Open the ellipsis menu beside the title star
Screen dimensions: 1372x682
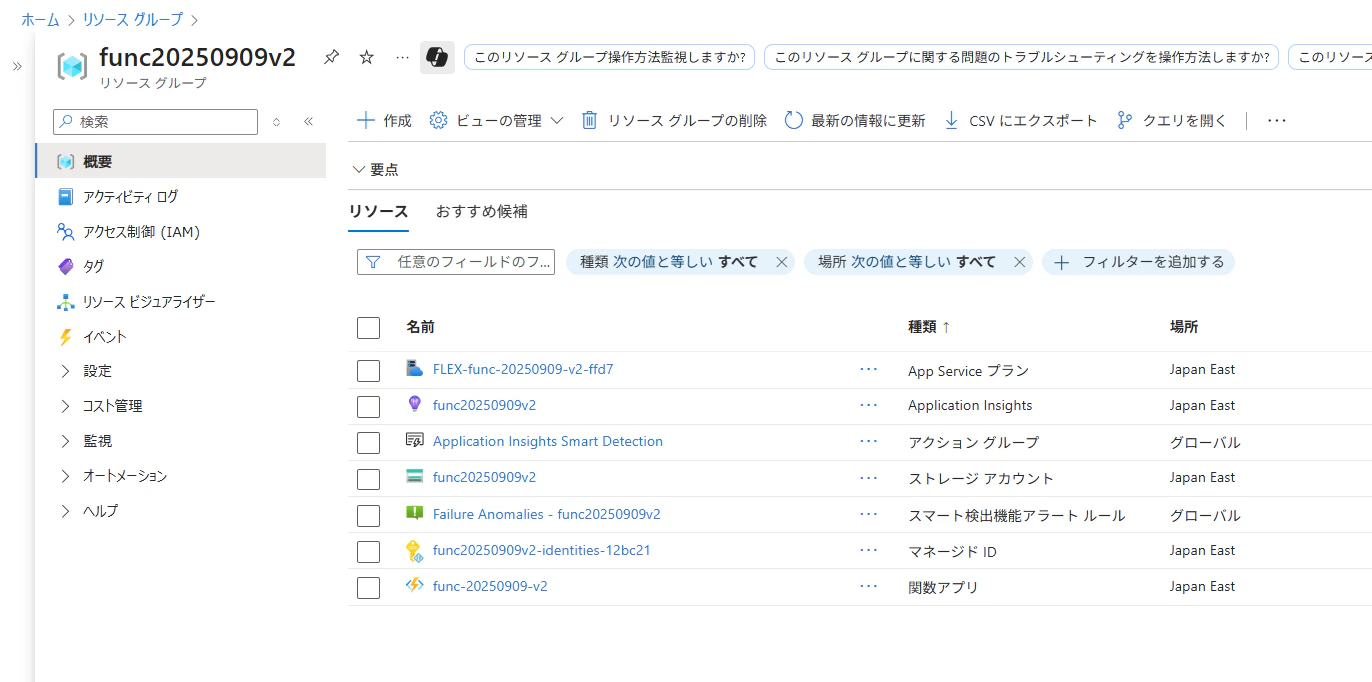402,58
